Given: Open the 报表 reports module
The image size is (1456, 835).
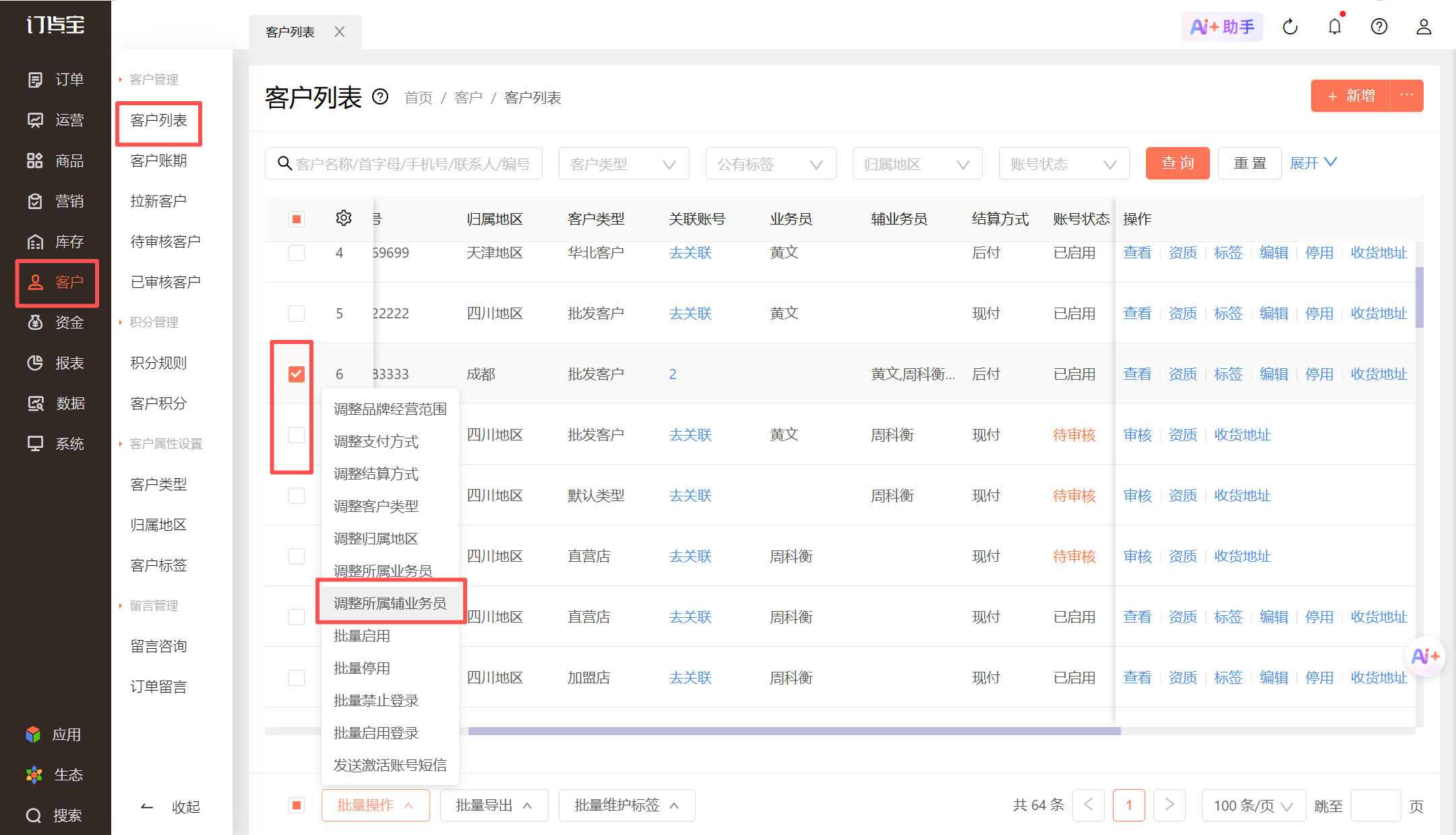Looking at the screenshot, I should coord(55,363).
